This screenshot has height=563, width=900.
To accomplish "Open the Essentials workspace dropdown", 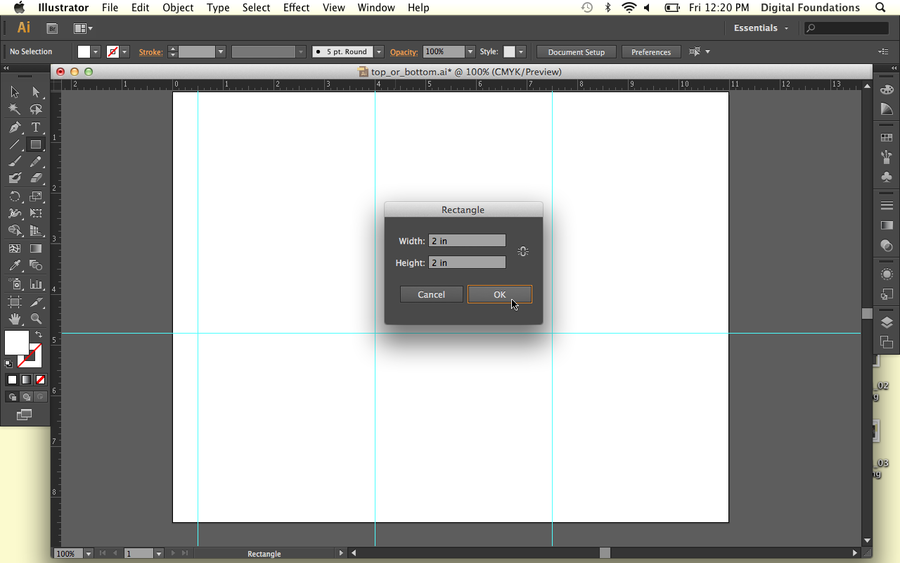I will tap(761, 28).
